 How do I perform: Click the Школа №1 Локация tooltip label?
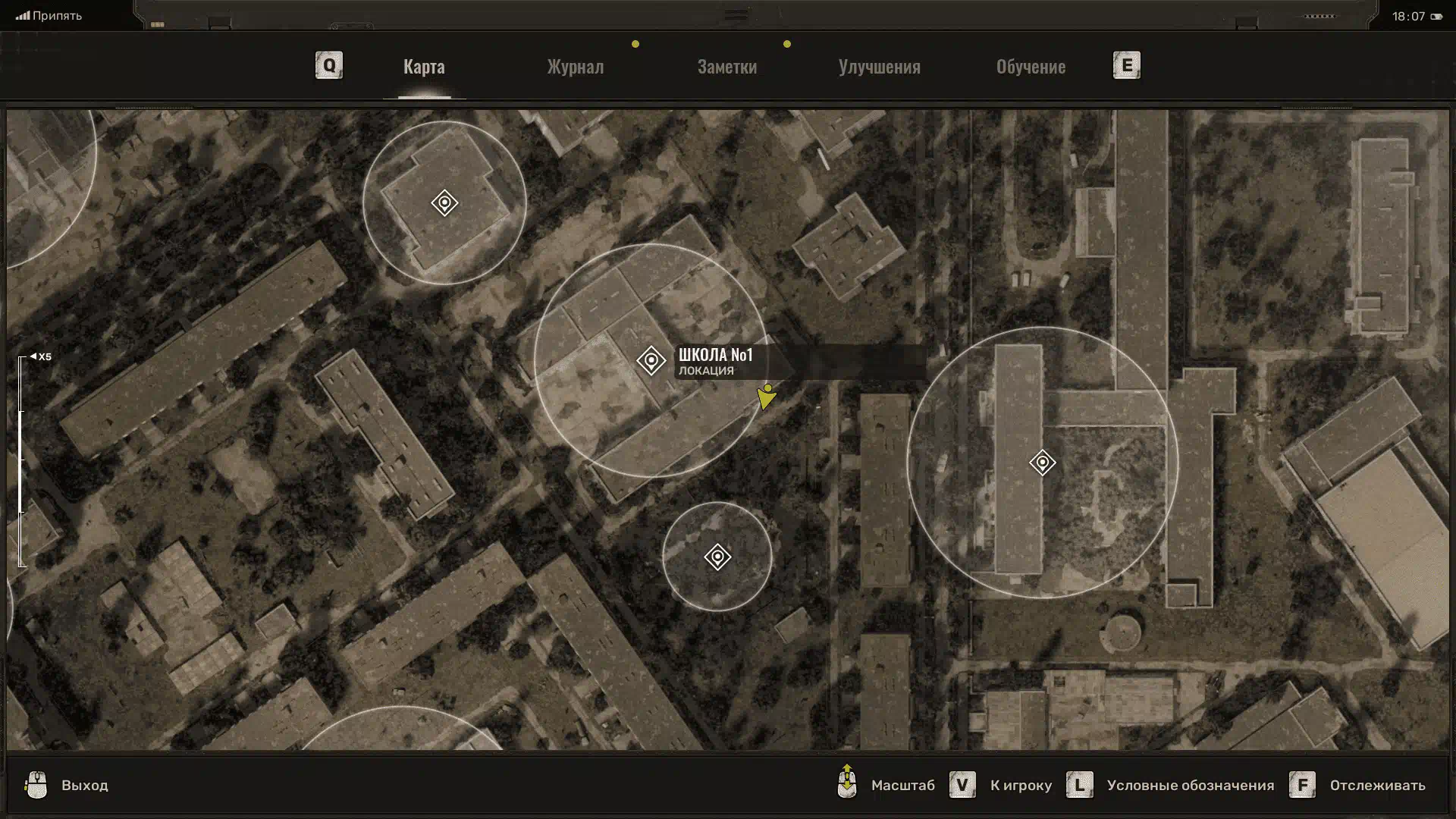(715, 362)
